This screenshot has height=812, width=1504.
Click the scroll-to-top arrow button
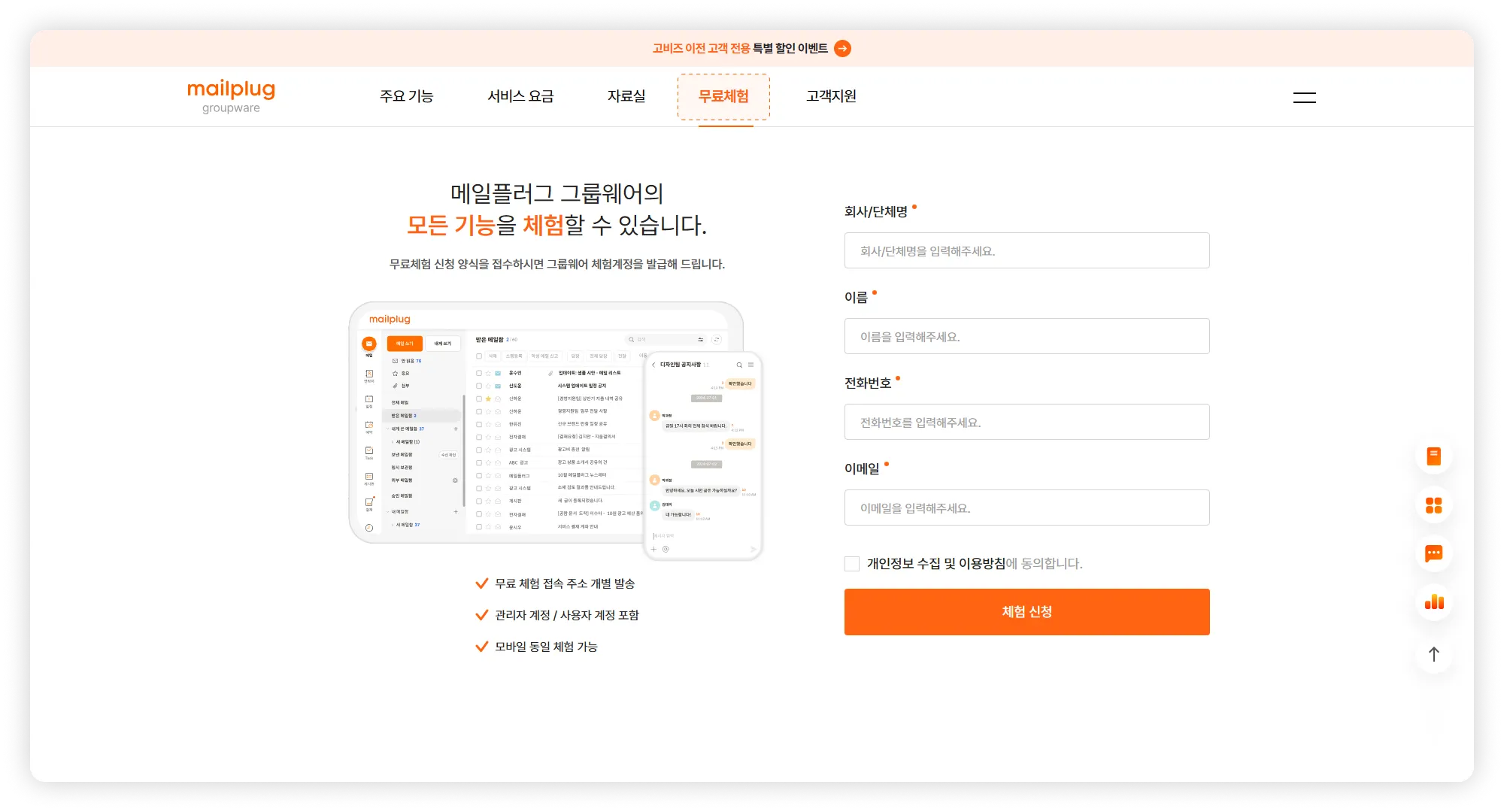pyautogui.click(x=1433, y=654)
